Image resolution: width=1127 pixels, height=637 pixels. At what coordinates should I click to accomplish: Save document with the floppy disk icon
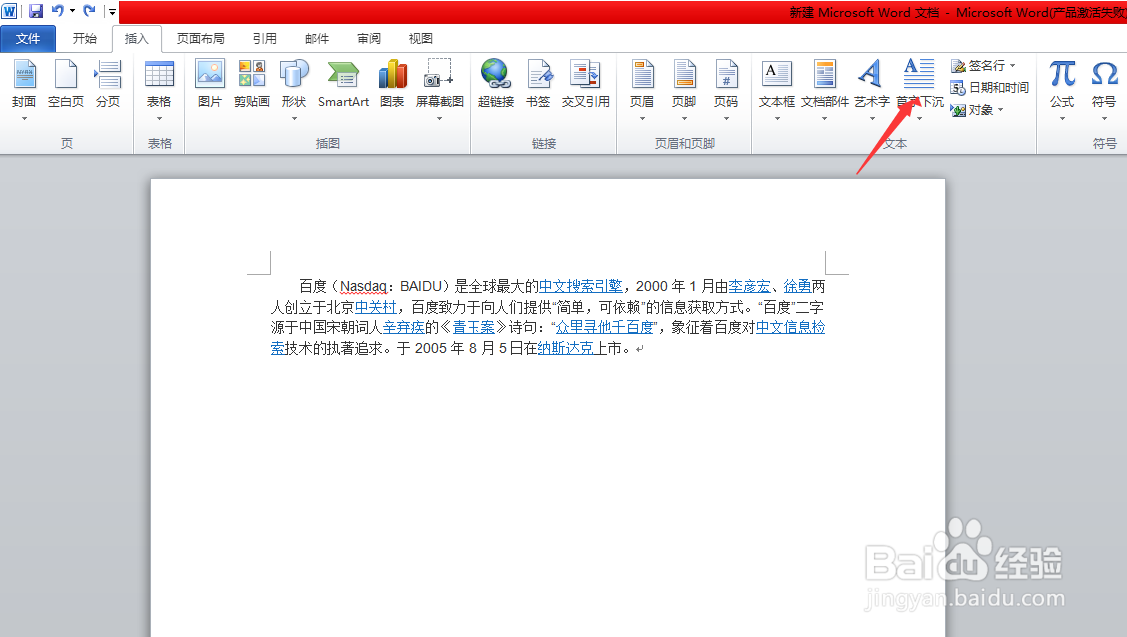[35, 11]
